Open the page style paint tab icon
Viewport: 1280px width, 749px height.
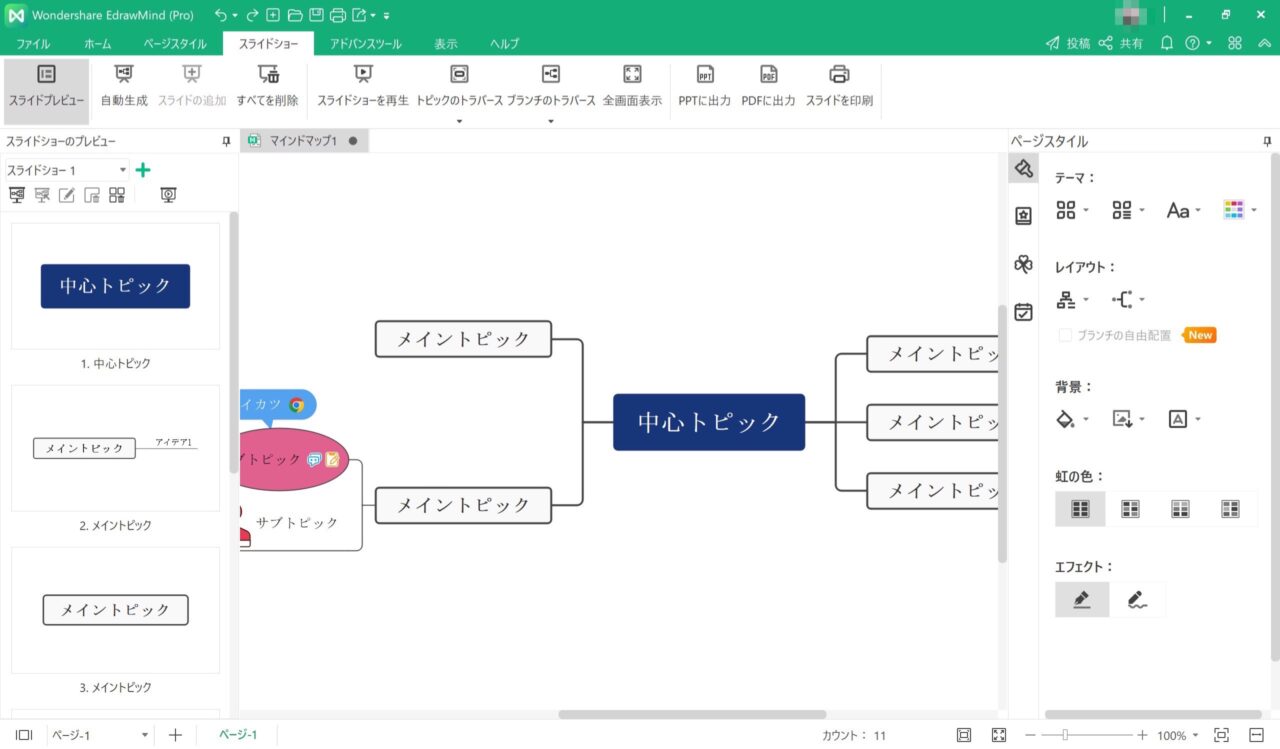tap(1023, 168)
